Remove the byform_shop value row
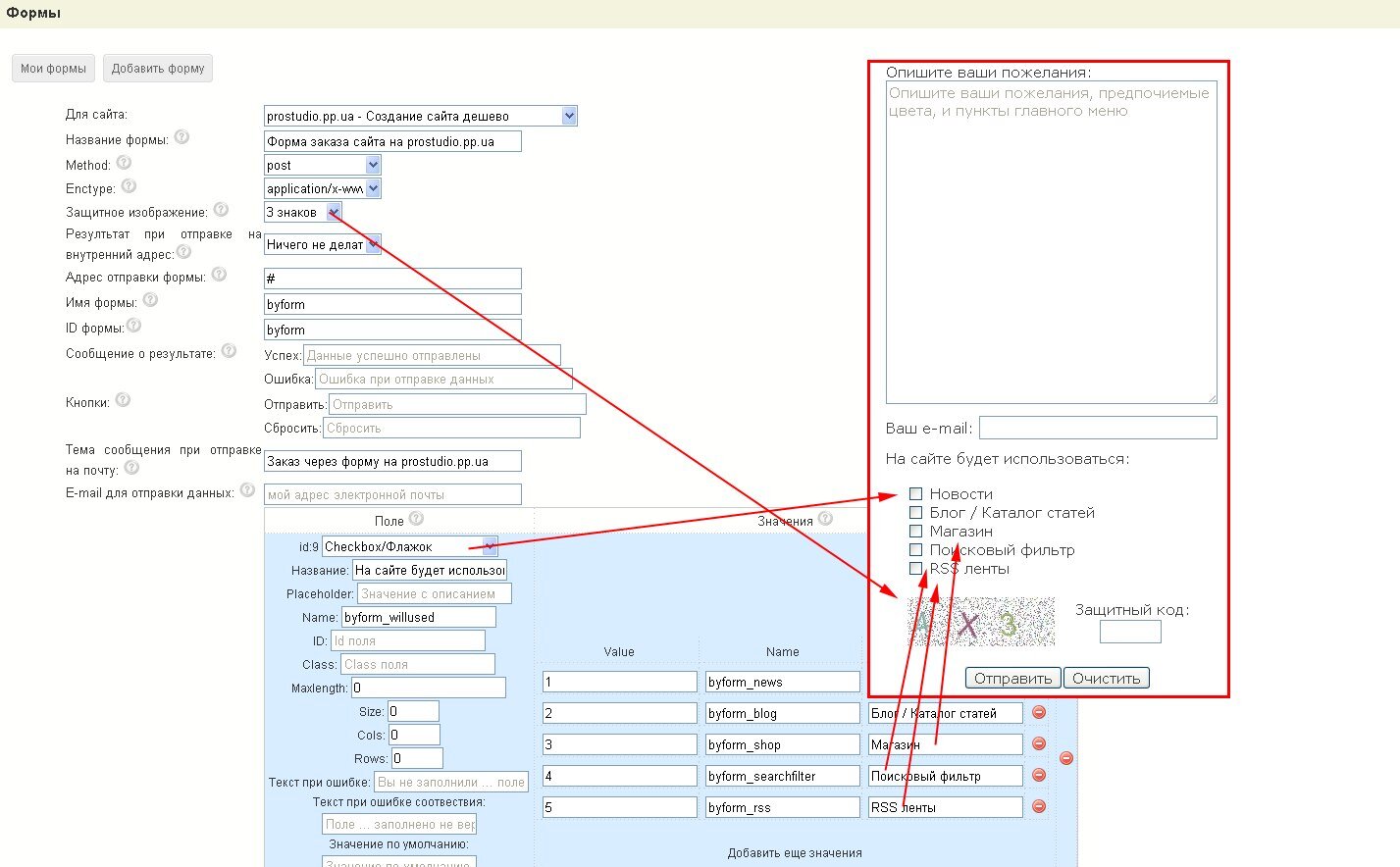This screenshot has width=1400, height=867. pyautogui.click(x=1039, y=743)
